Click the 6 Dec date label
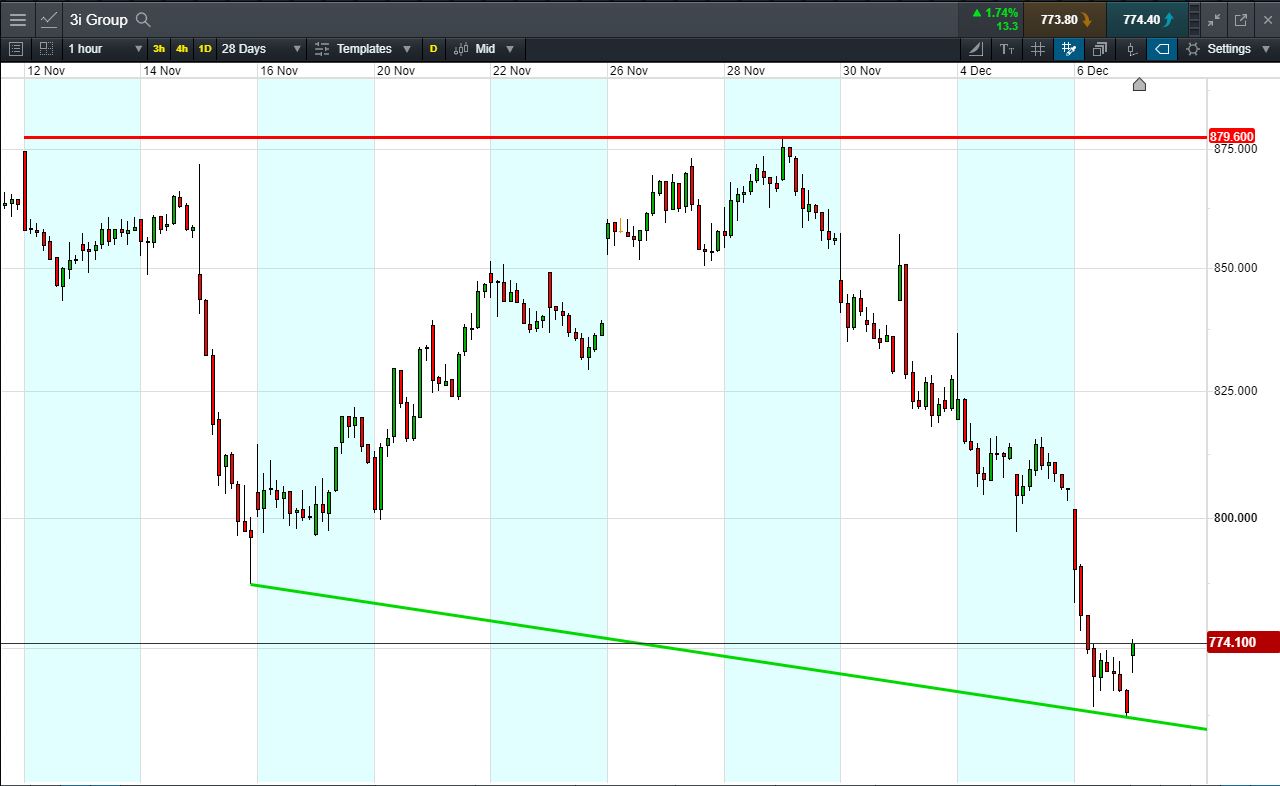The width and height of the screenshot is (1280, 786). tap(1093, 71)
